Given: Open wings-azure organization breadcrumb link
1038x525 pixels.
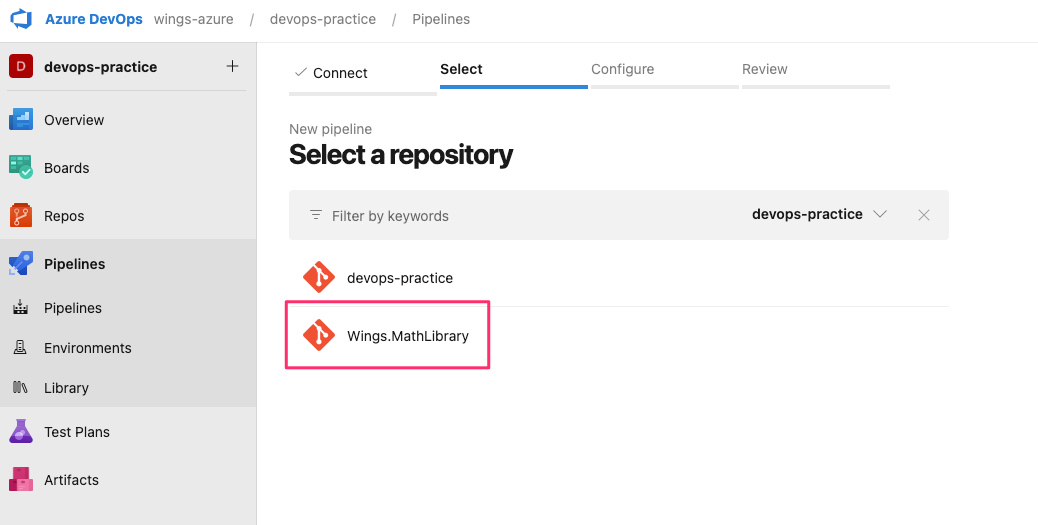Looking at the screenshot, I should point(195,20).
